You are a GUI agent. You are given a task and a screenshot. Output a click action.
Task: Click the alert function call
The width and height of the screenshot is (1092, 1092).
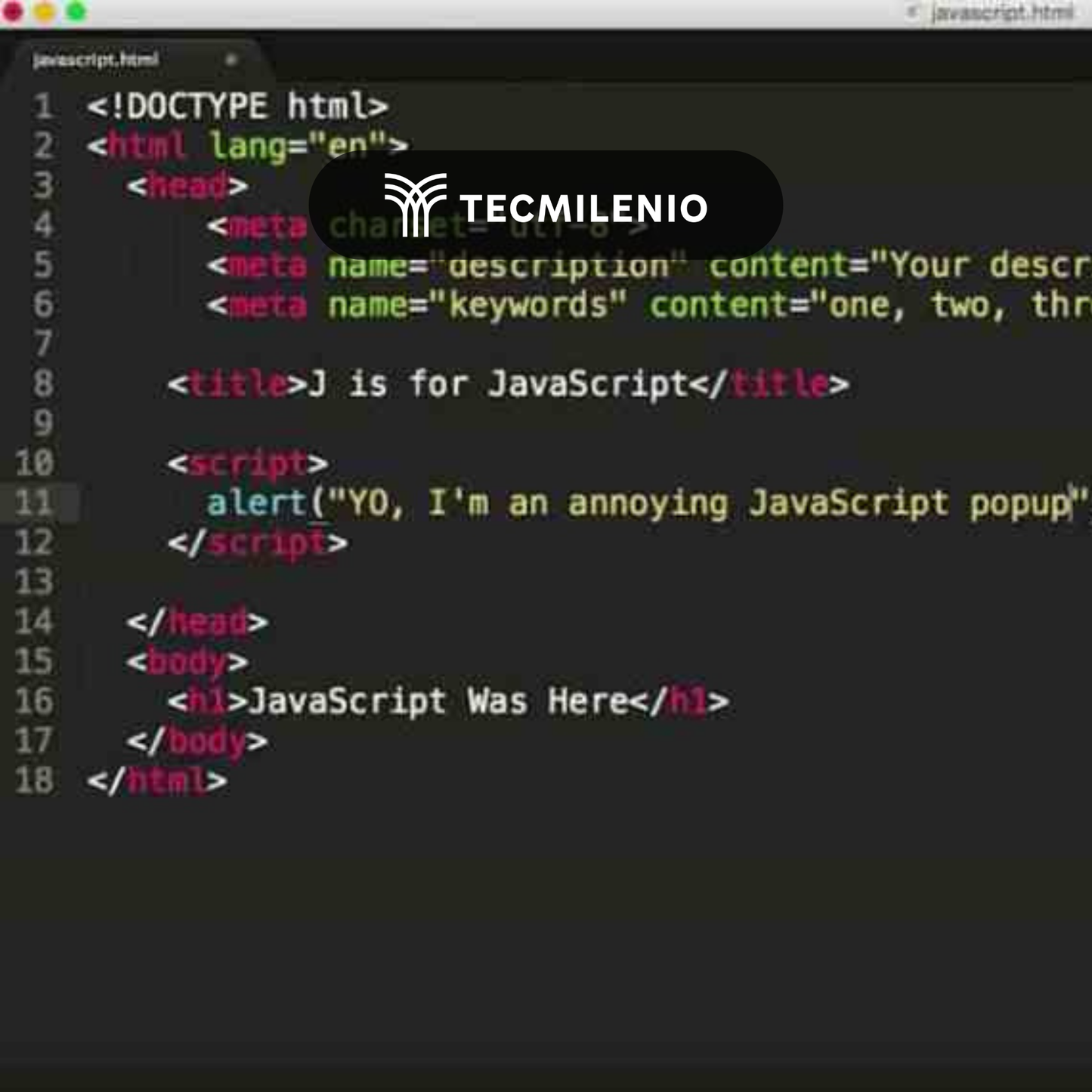(257, 503)
